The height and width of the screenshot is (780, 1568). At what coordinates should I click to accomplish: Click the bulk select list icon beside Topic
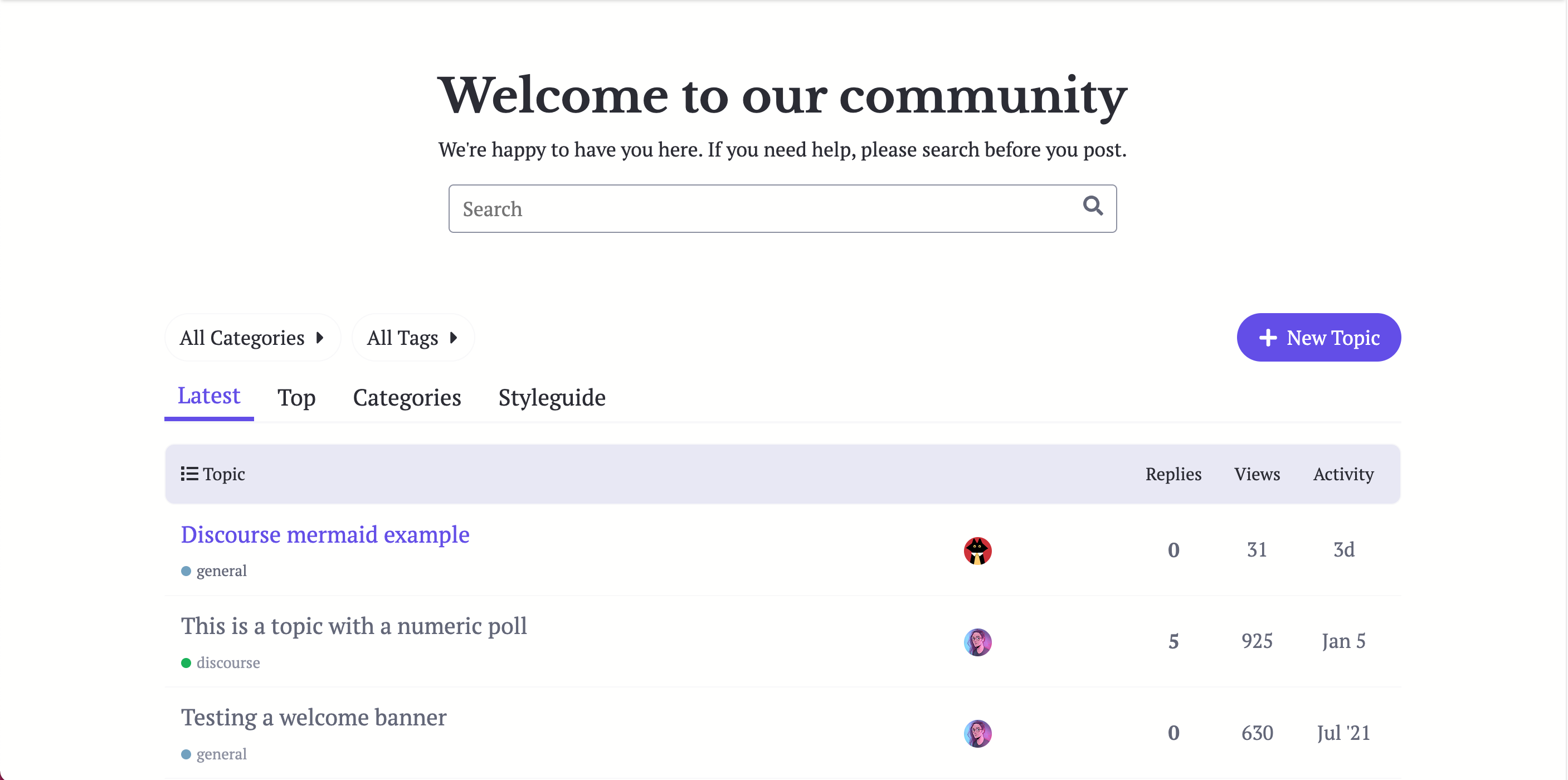189,474
